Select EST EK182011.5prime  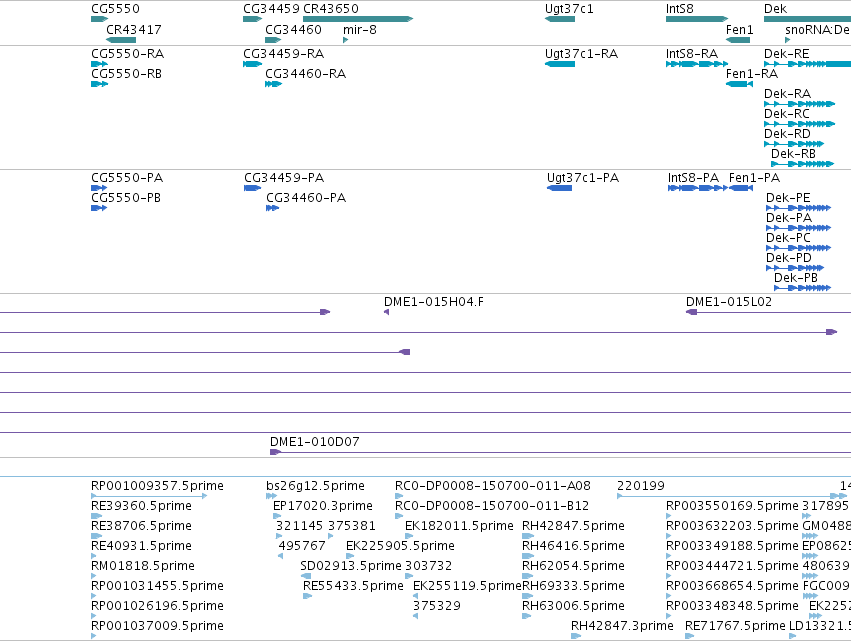coord(459,526)
